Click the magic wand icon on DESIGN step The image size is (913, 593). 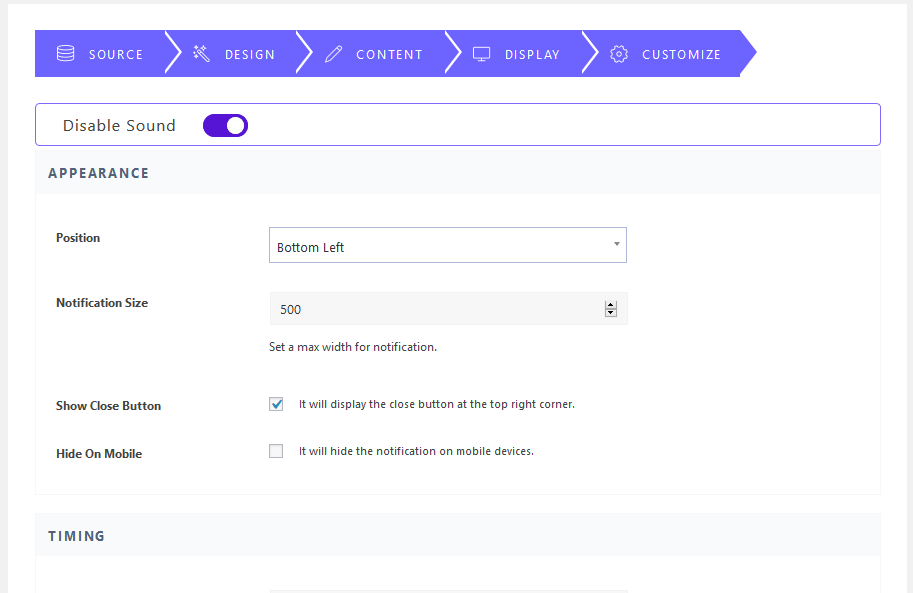click(x=200, y=53)
